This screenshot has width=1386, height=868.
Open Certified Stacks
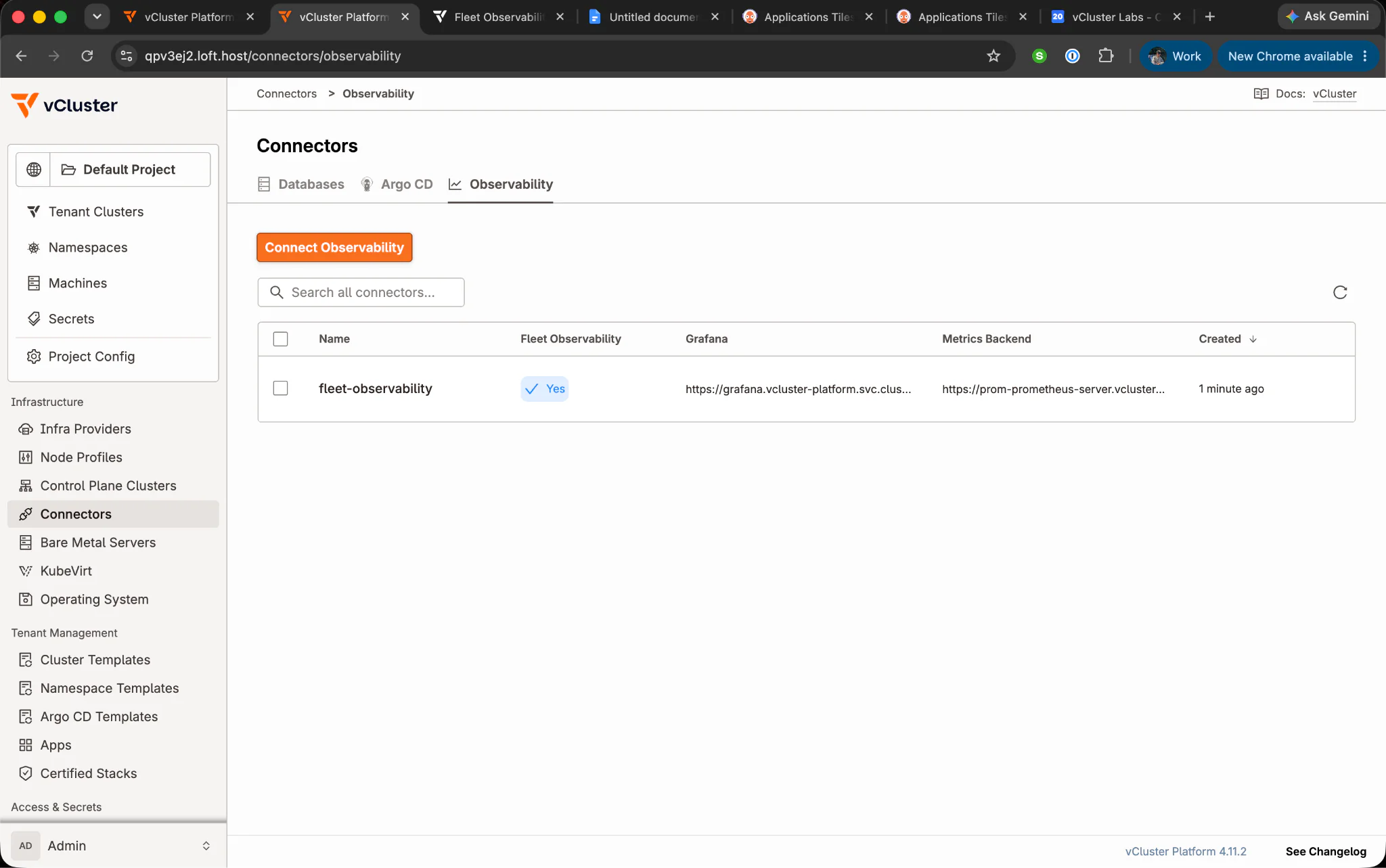tap(89, 773)
